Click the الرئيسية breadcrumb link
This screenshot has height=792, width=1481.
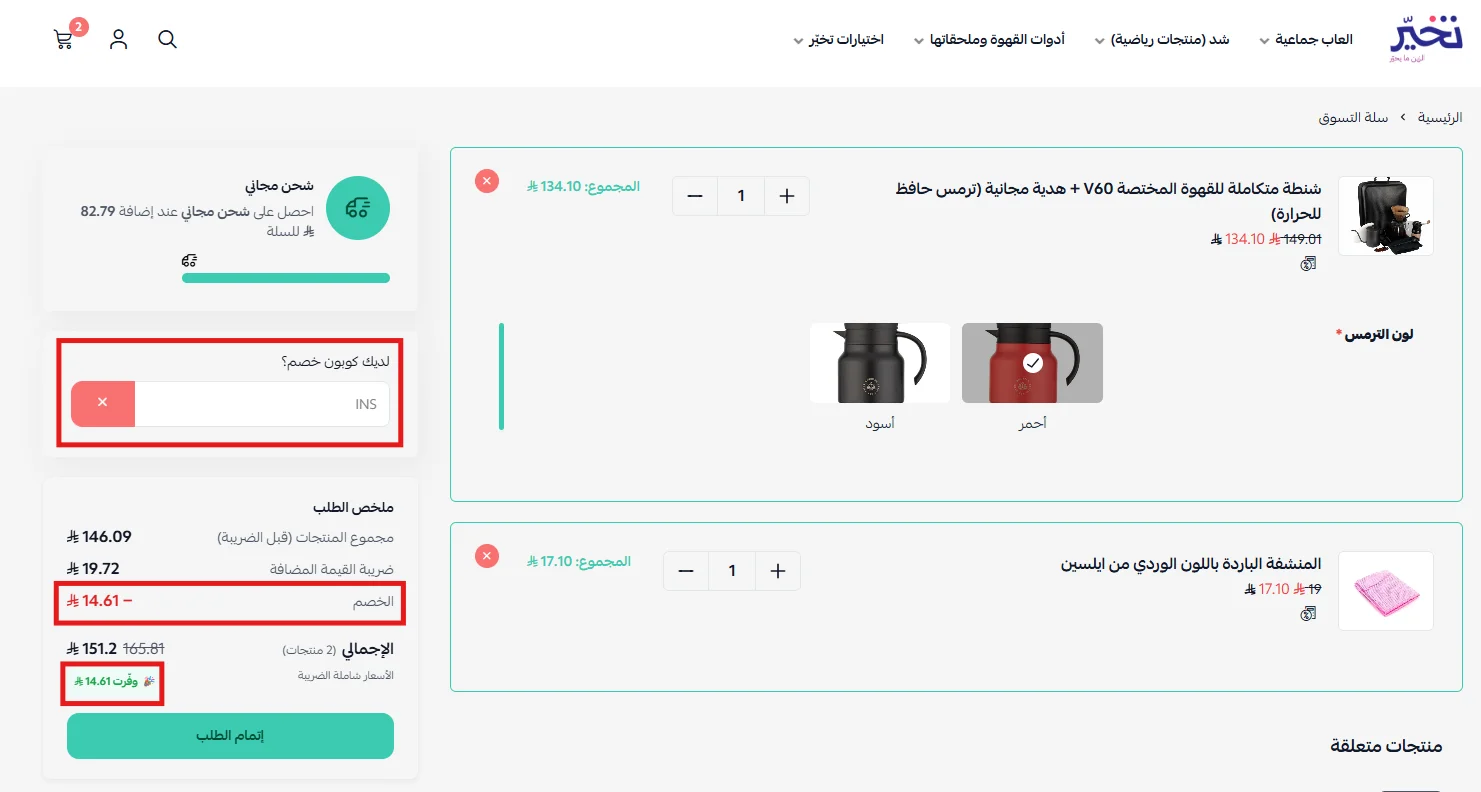tap(1441, 117)
